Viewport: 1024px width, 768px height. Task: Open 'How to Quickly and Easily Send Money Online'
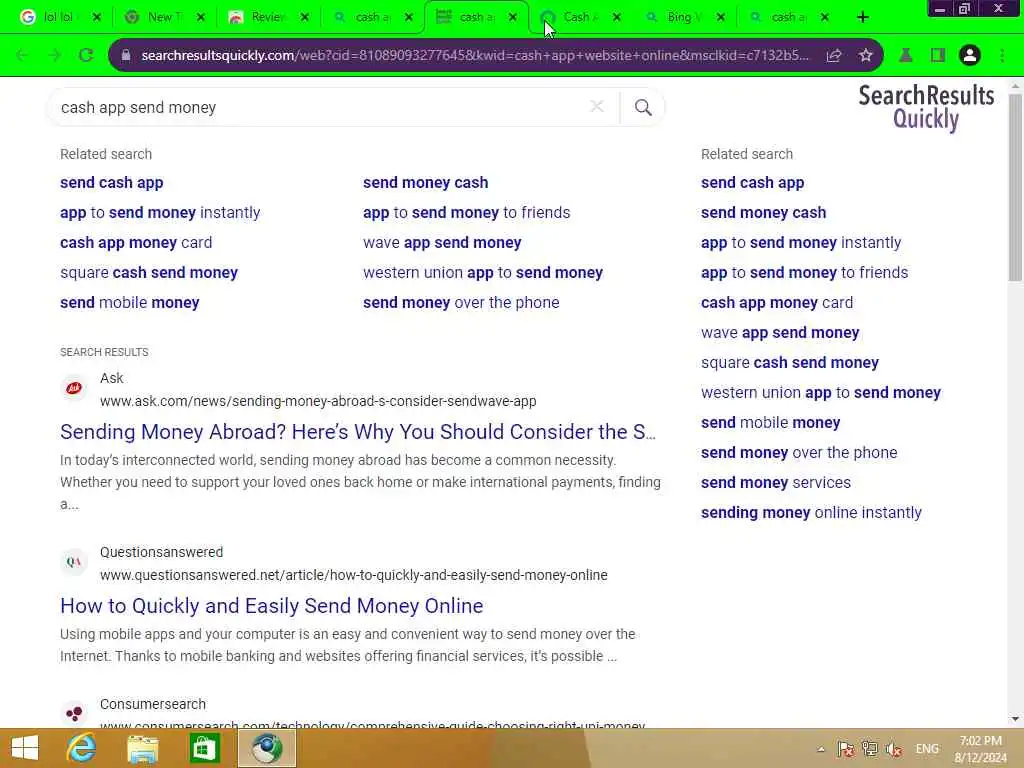272,606
